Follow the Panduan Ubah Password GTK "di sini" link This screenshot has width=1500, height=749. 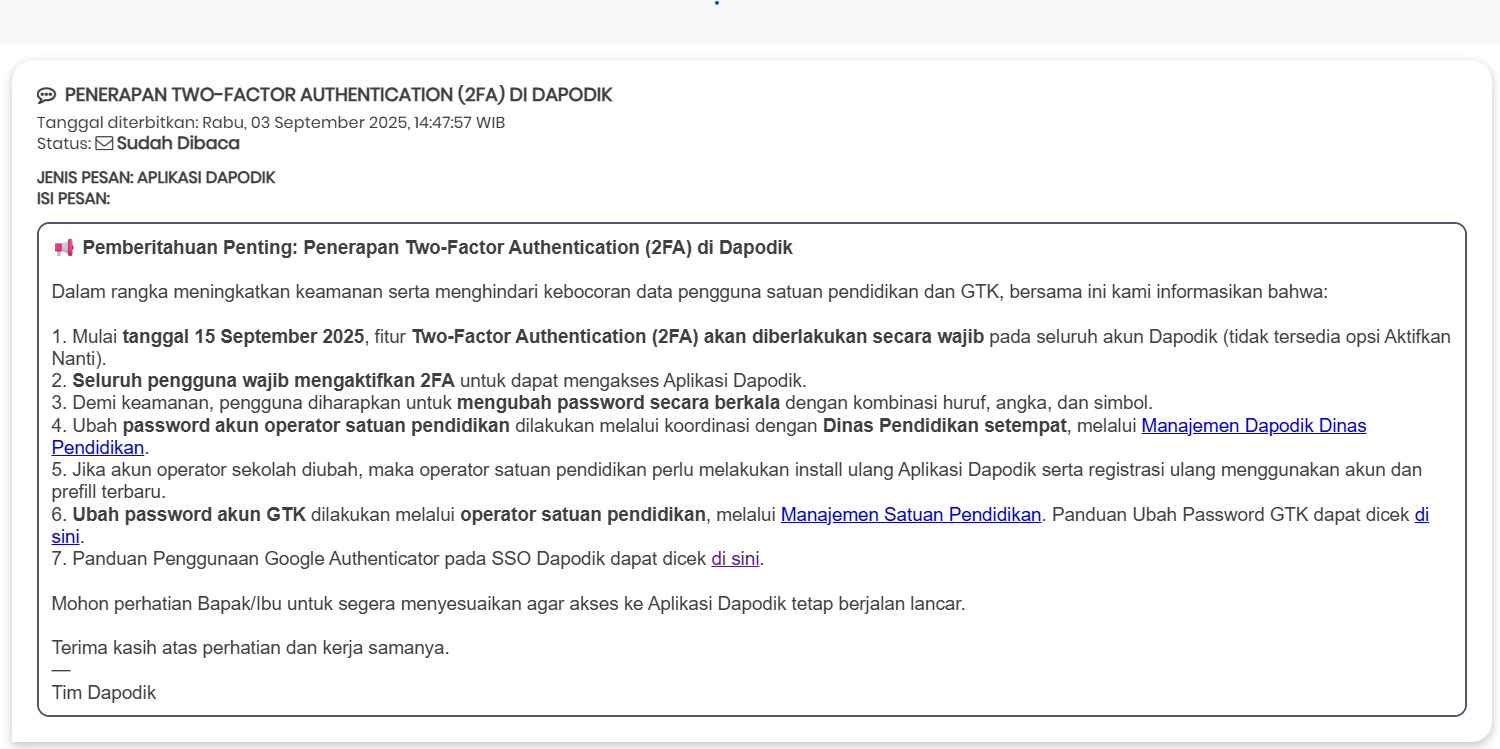(1420, 515)
